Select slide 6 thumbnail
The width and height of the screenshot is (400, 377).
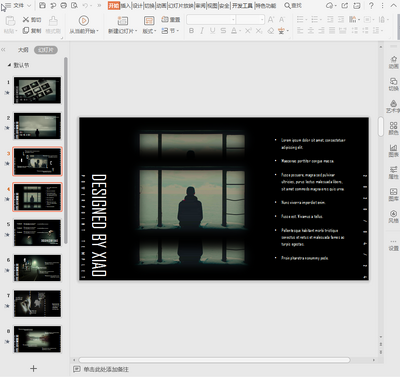[x=37, y=268]
